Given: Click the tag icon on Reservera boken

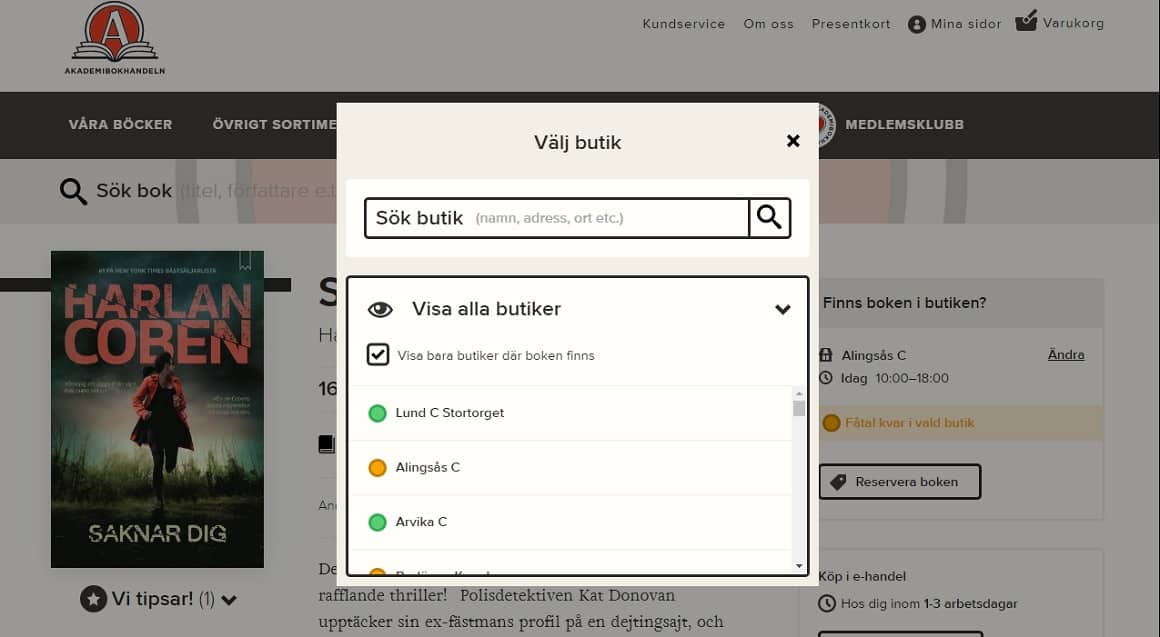Looking at the screenshot, I should [x=838, y=482].
